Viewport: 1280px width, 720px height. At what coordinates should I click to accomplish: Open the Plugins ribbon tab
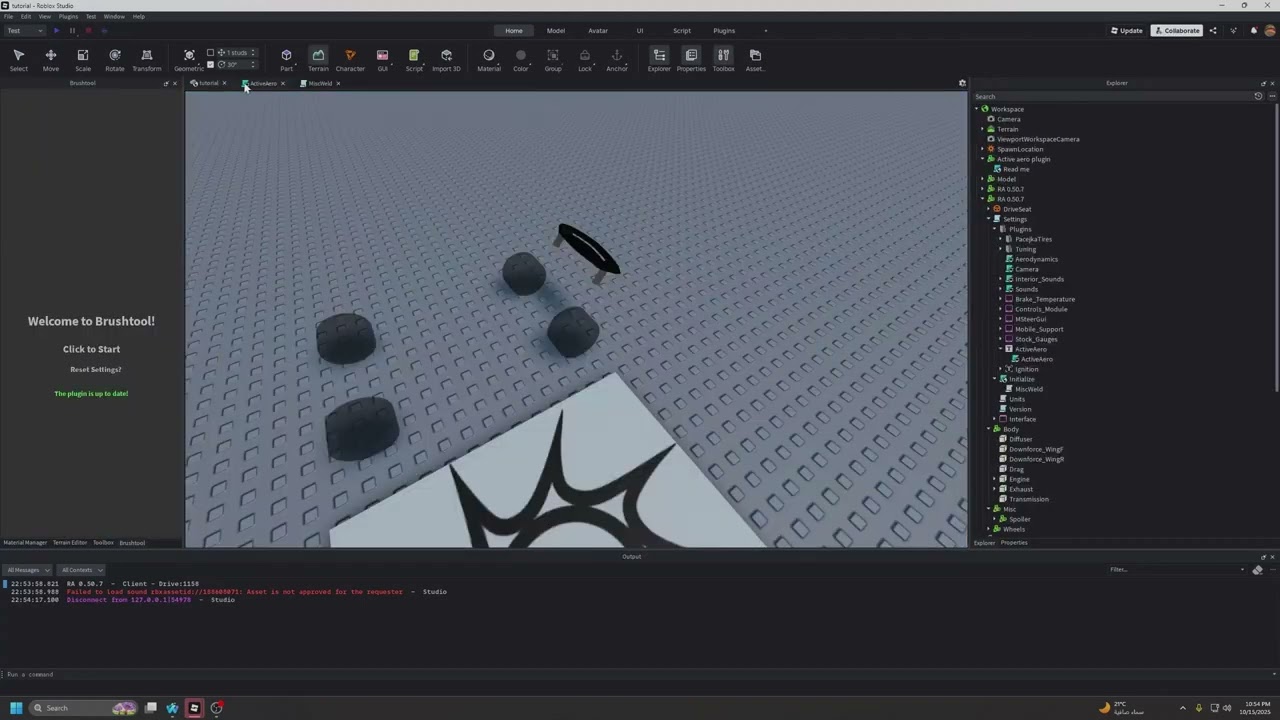coord(724,31)
